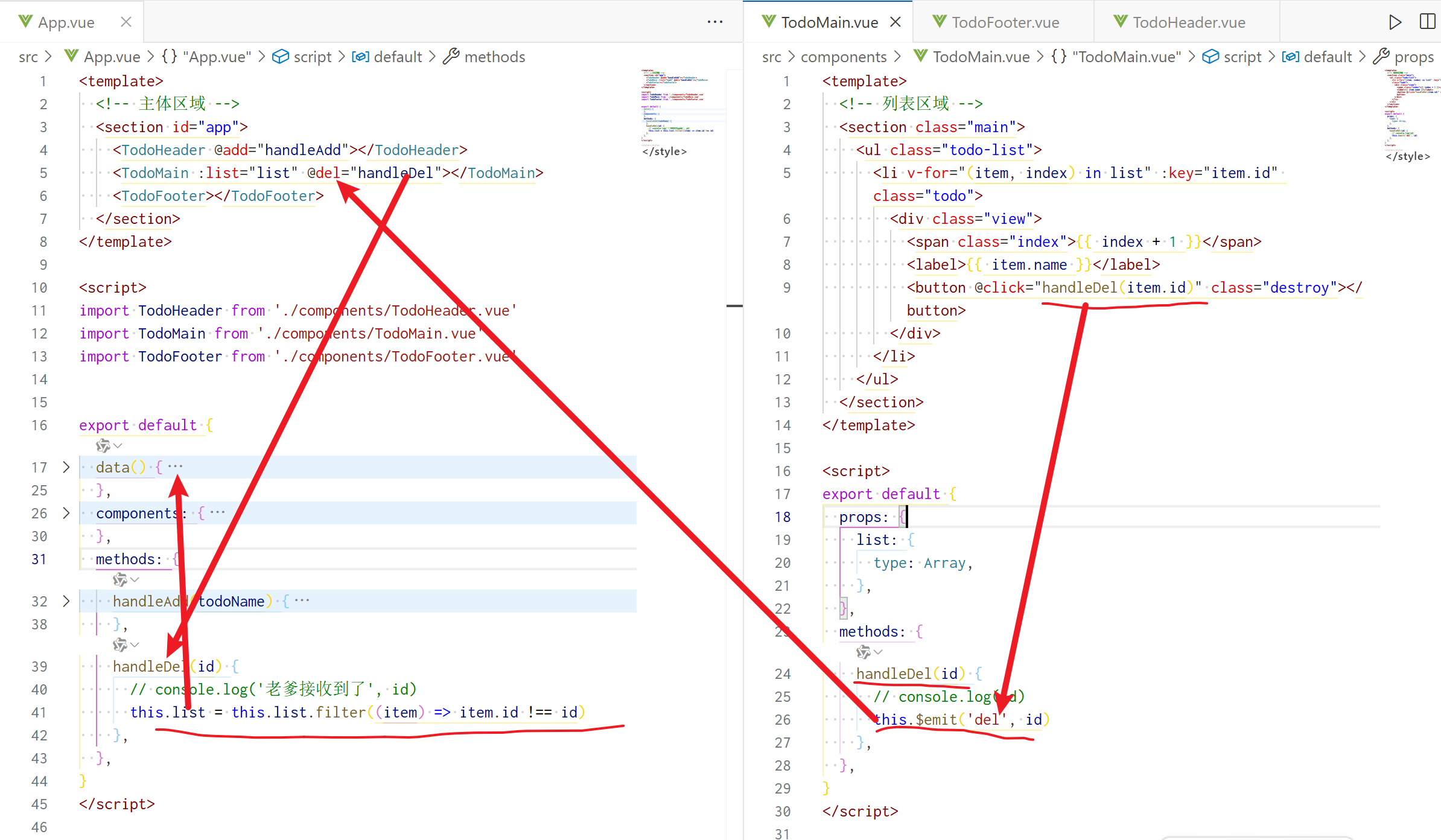Screen dimensions: 1441x840
Task: Click the components breadcrumb in right editor
Action: [843, 57]
